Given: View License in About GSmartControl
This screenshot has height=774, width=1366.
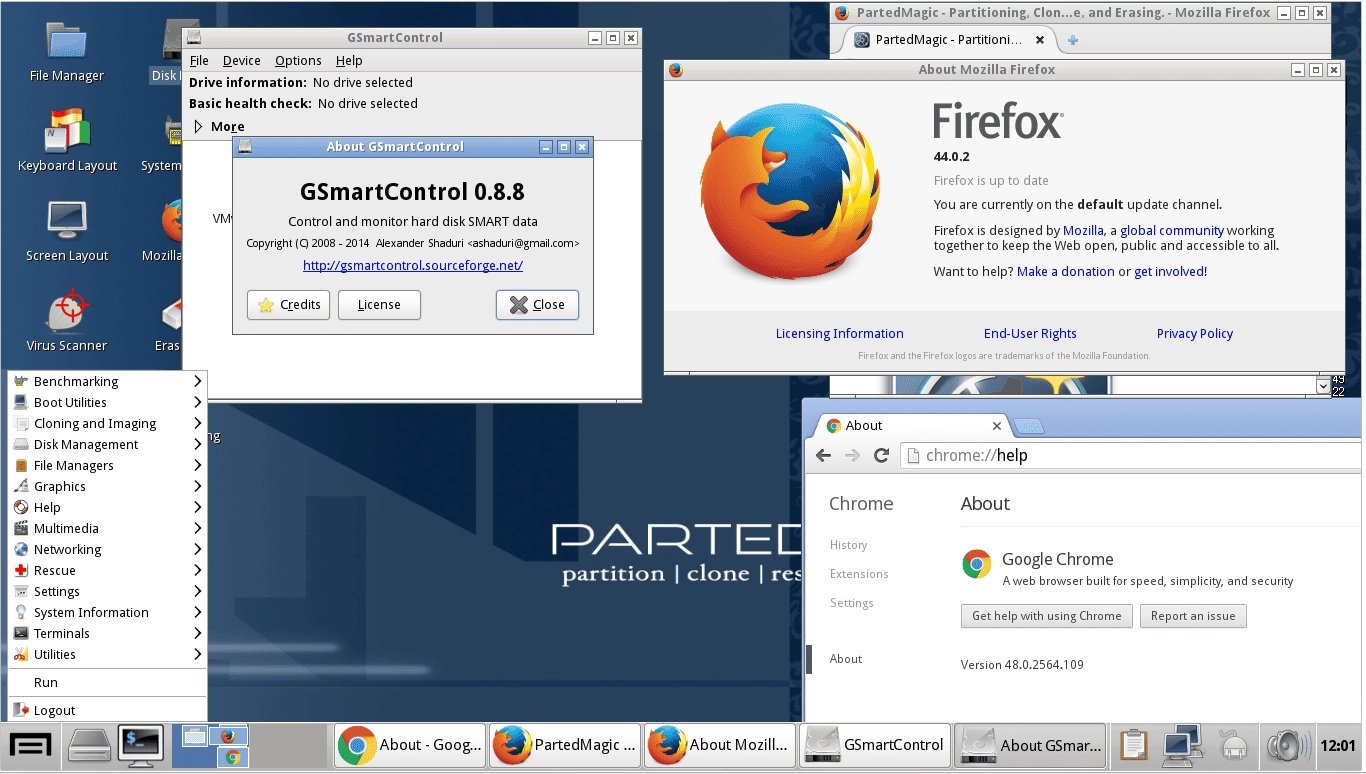Looking at the screenshot, I should 379,305.
